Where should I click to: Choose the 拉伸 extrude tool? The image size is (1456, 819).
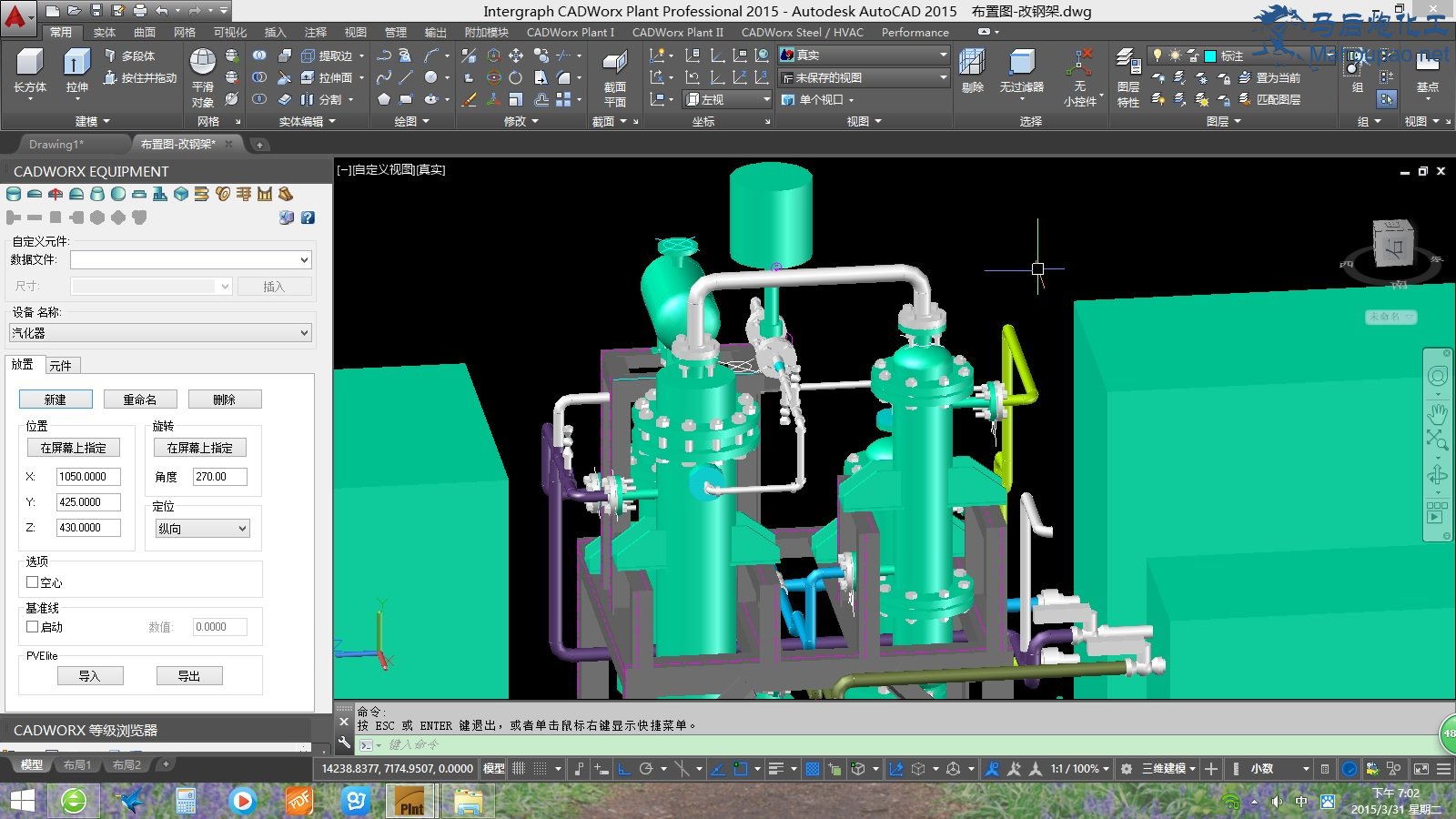click(76, 71)
